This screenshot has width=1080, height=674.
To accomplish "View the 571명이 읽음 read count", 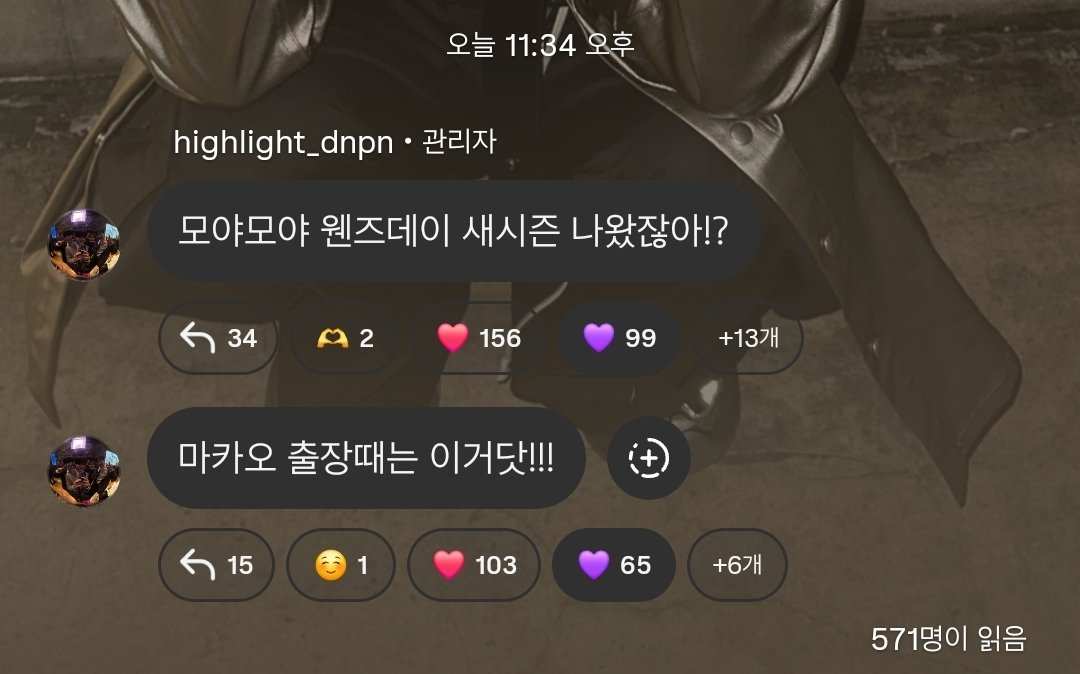I will pyautogui.click(x=948, y=639).
